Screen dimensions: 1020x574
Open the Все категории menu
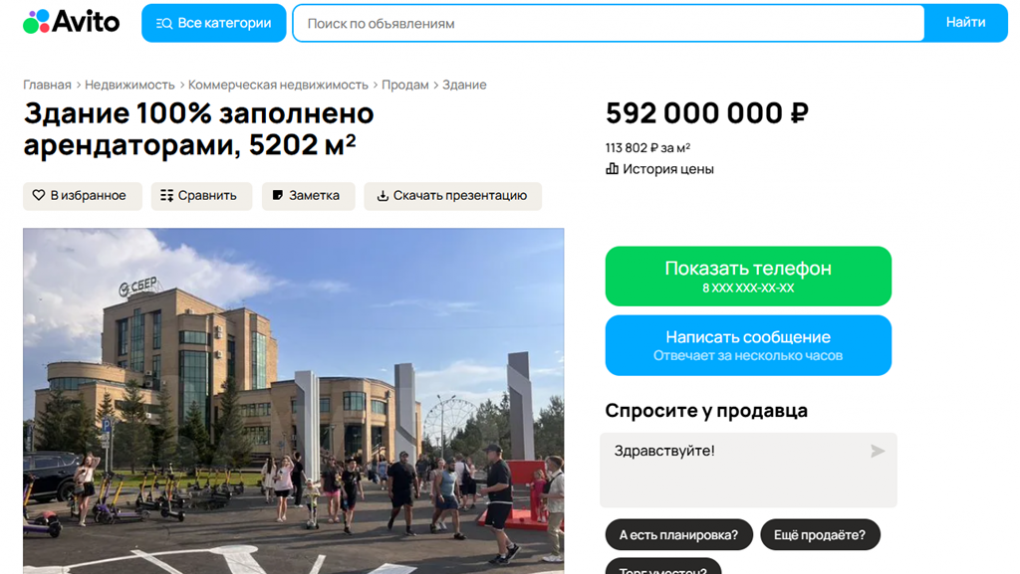tap(213, 23)
